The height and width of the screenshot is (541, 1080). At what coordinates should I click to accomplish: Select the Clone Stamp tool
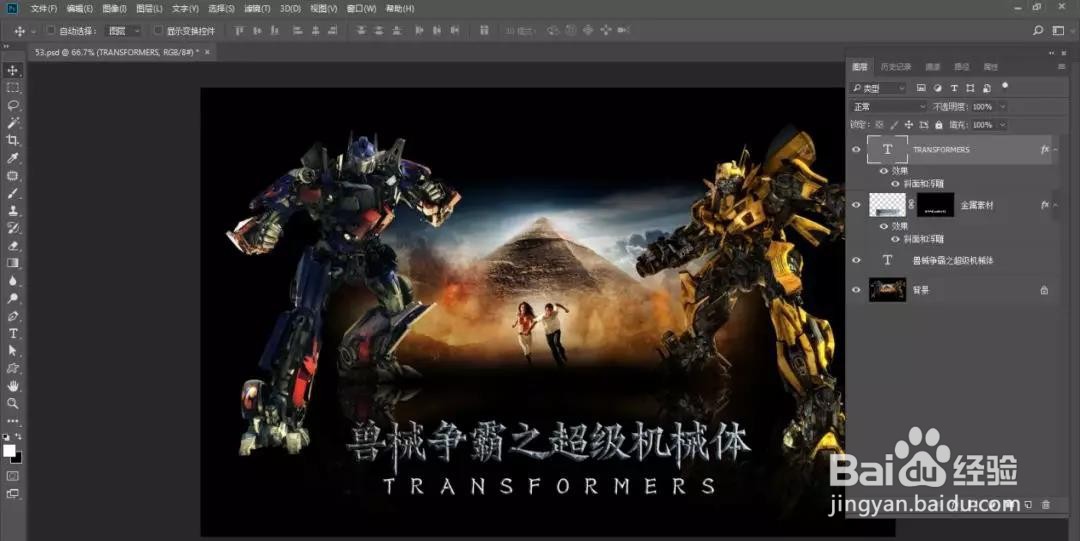12,211
